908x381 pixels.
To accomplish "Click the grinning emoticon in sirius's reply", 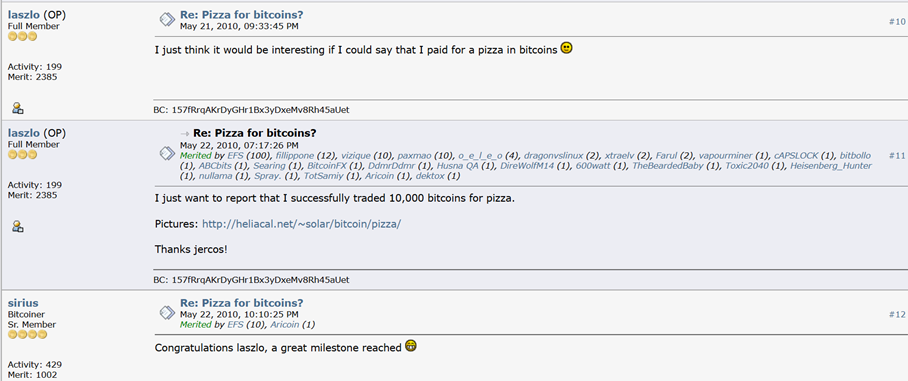I will click(411, 346).
